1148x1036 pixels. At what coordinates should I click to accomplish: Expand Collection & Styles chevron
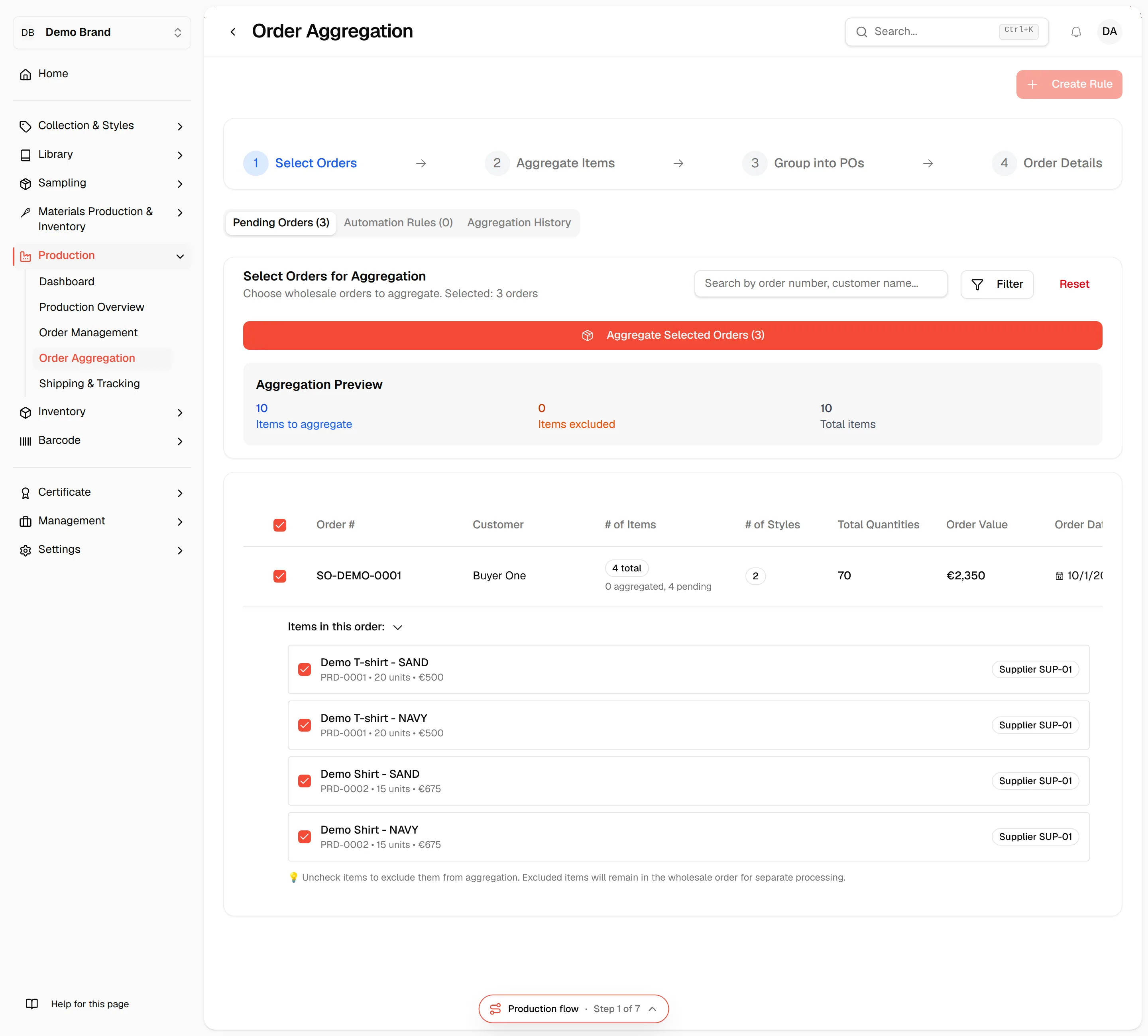click(180, 126)
